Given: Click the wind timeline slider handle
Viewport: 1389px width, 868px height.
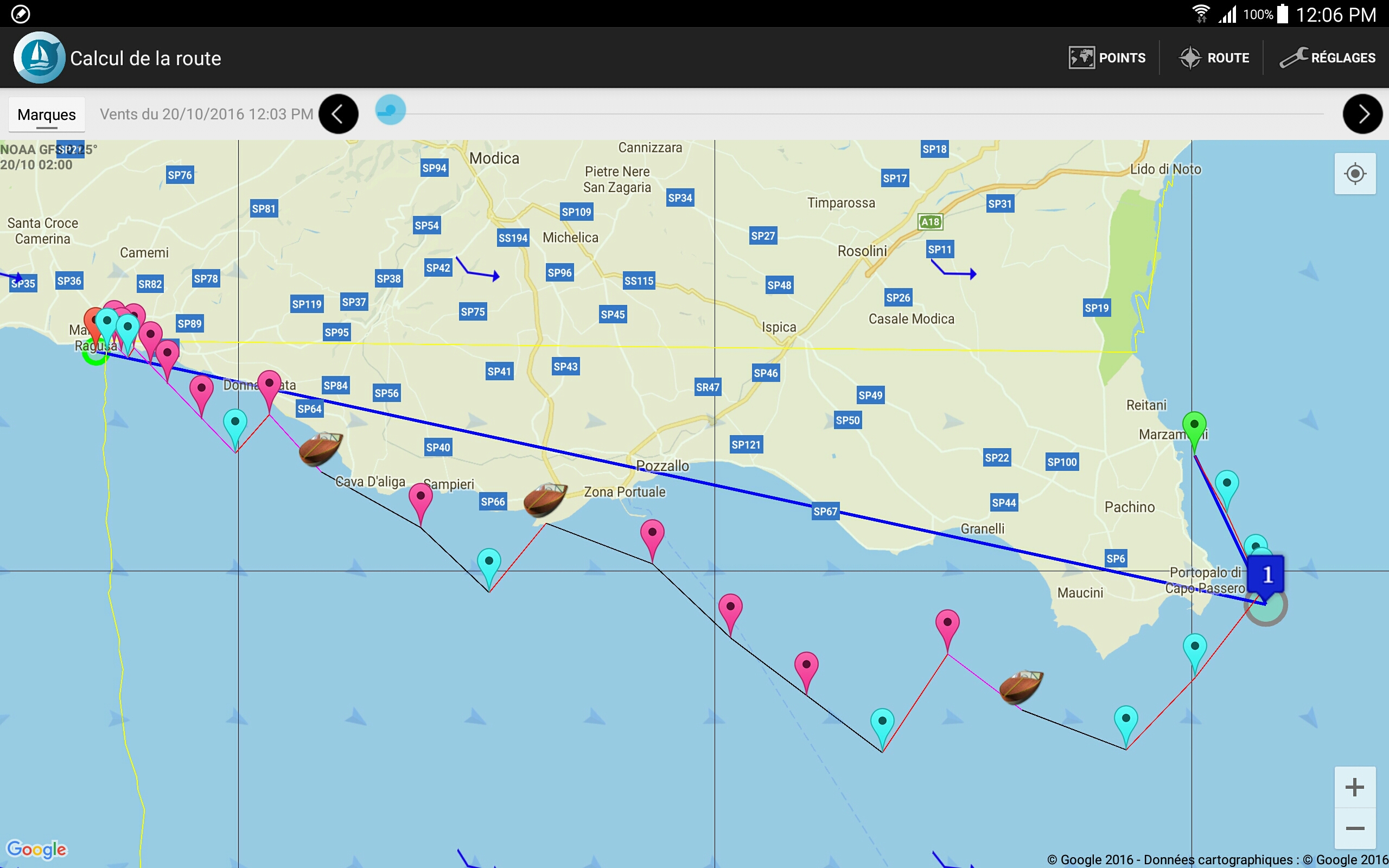Looking at the screenshot, I should 390,110.
